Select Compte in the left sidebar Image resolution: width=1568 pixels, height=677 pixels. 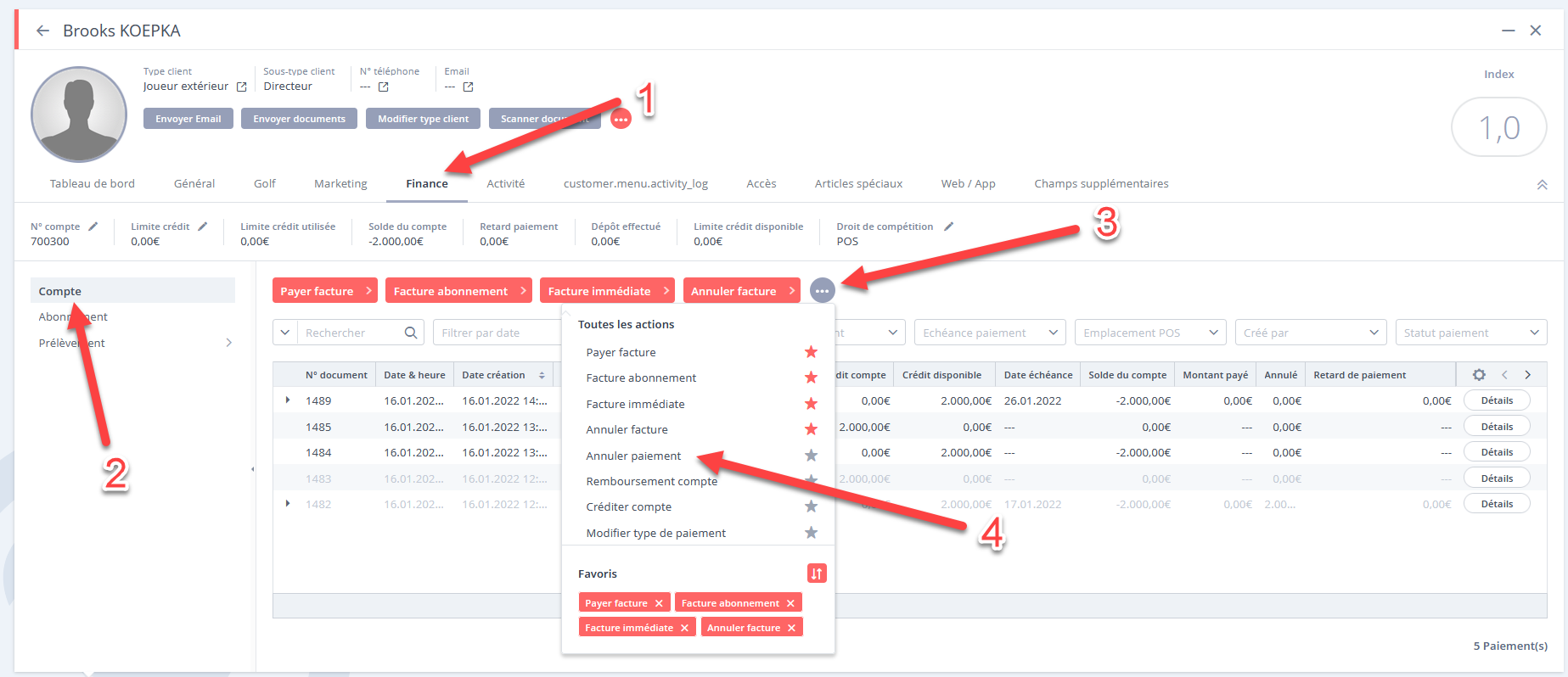click(x=132, y=291)
